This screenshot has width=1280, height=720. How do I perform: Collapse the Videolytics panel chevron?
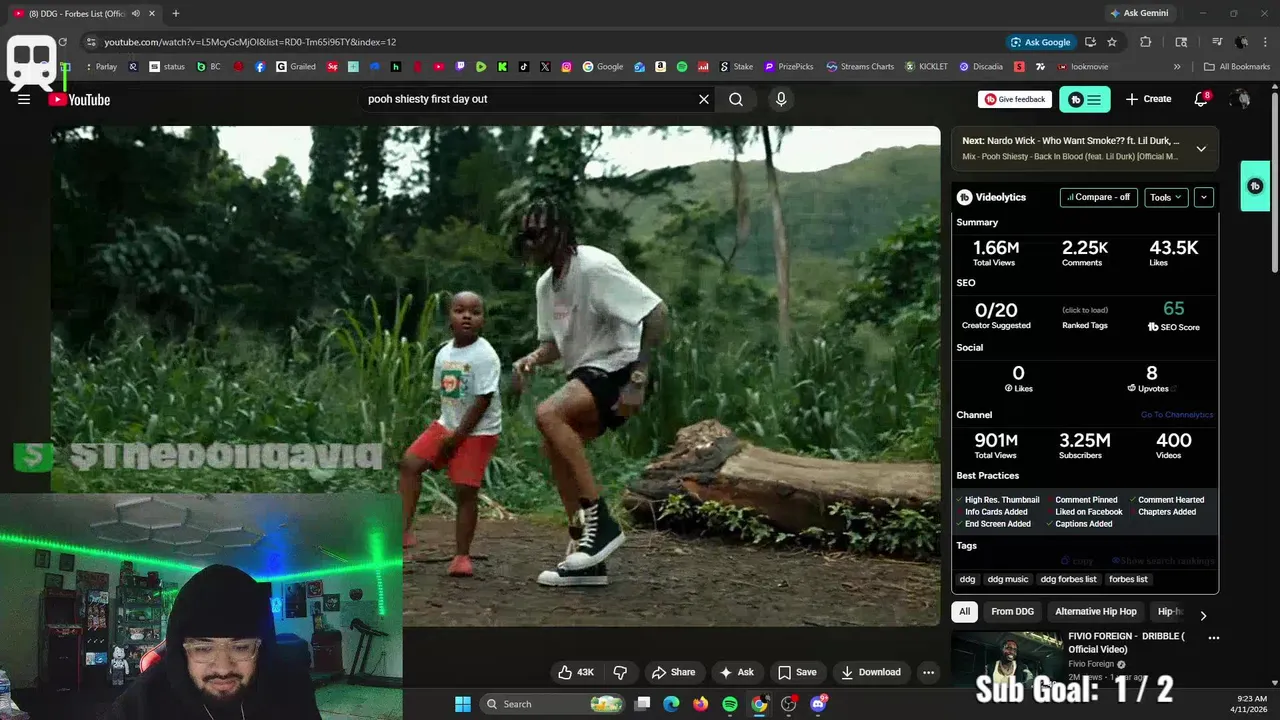[1204, 197]
